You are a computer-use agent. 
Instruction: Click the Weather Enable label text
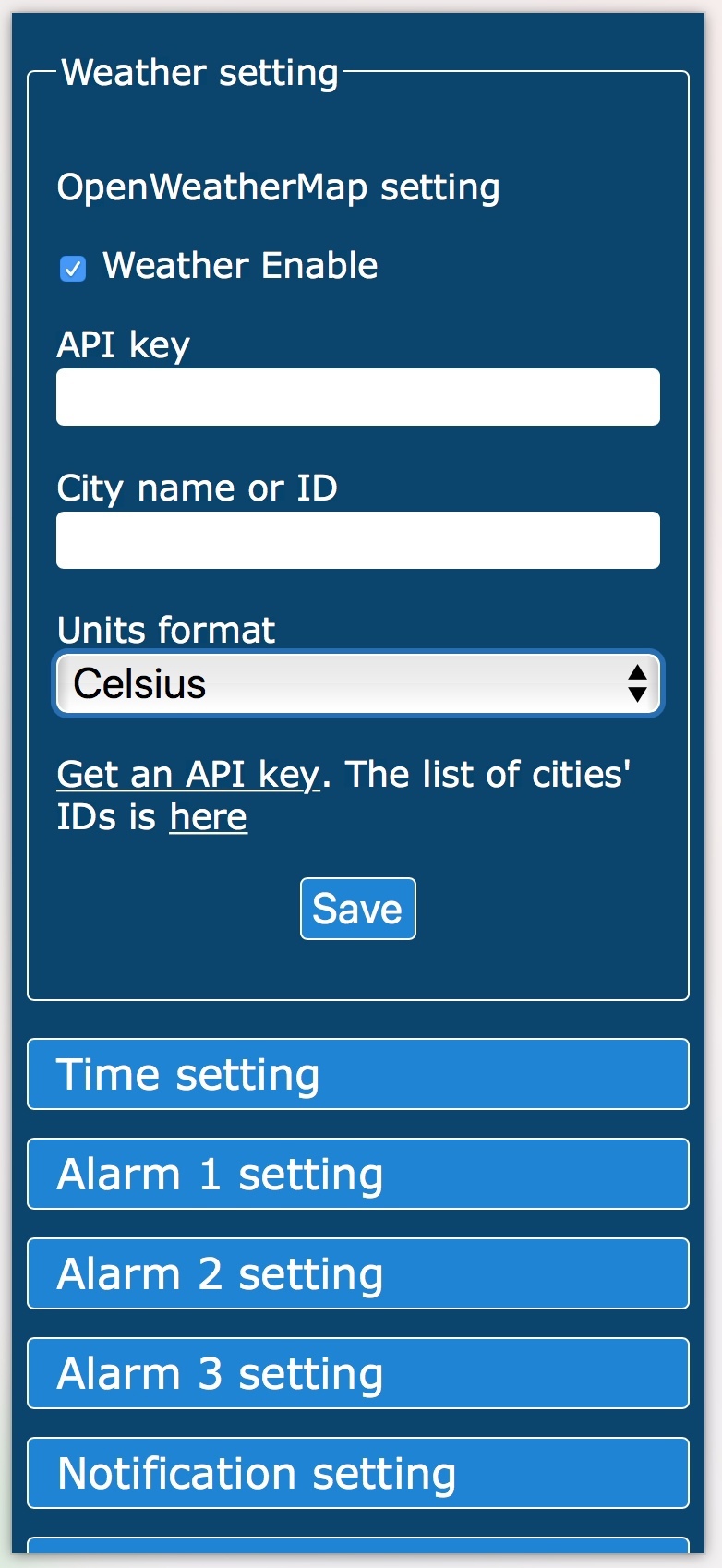(x=240, y=266)
